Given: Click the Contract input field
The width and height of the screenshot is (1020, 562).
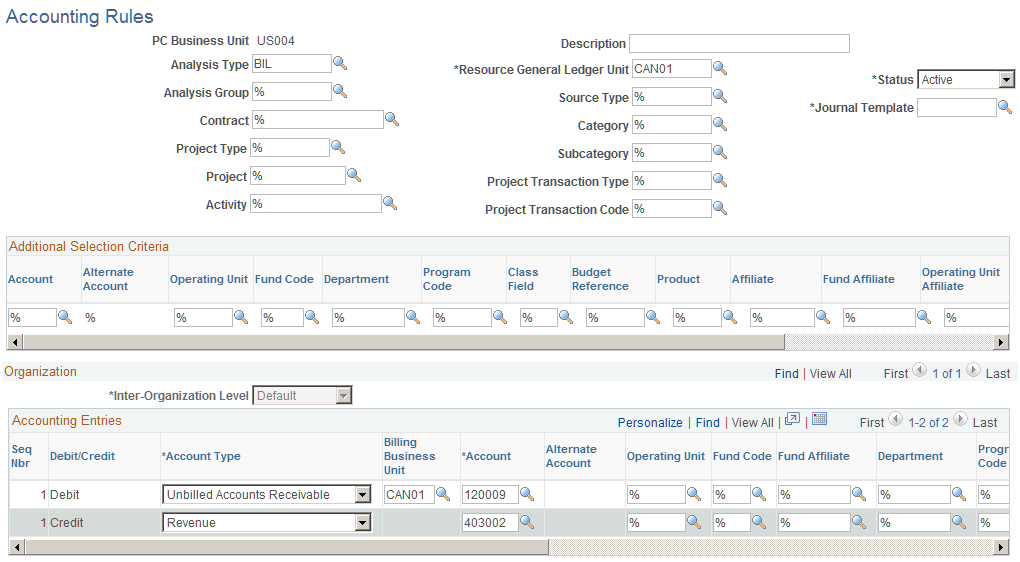Looking at the screenshot, I should [317, 120].
